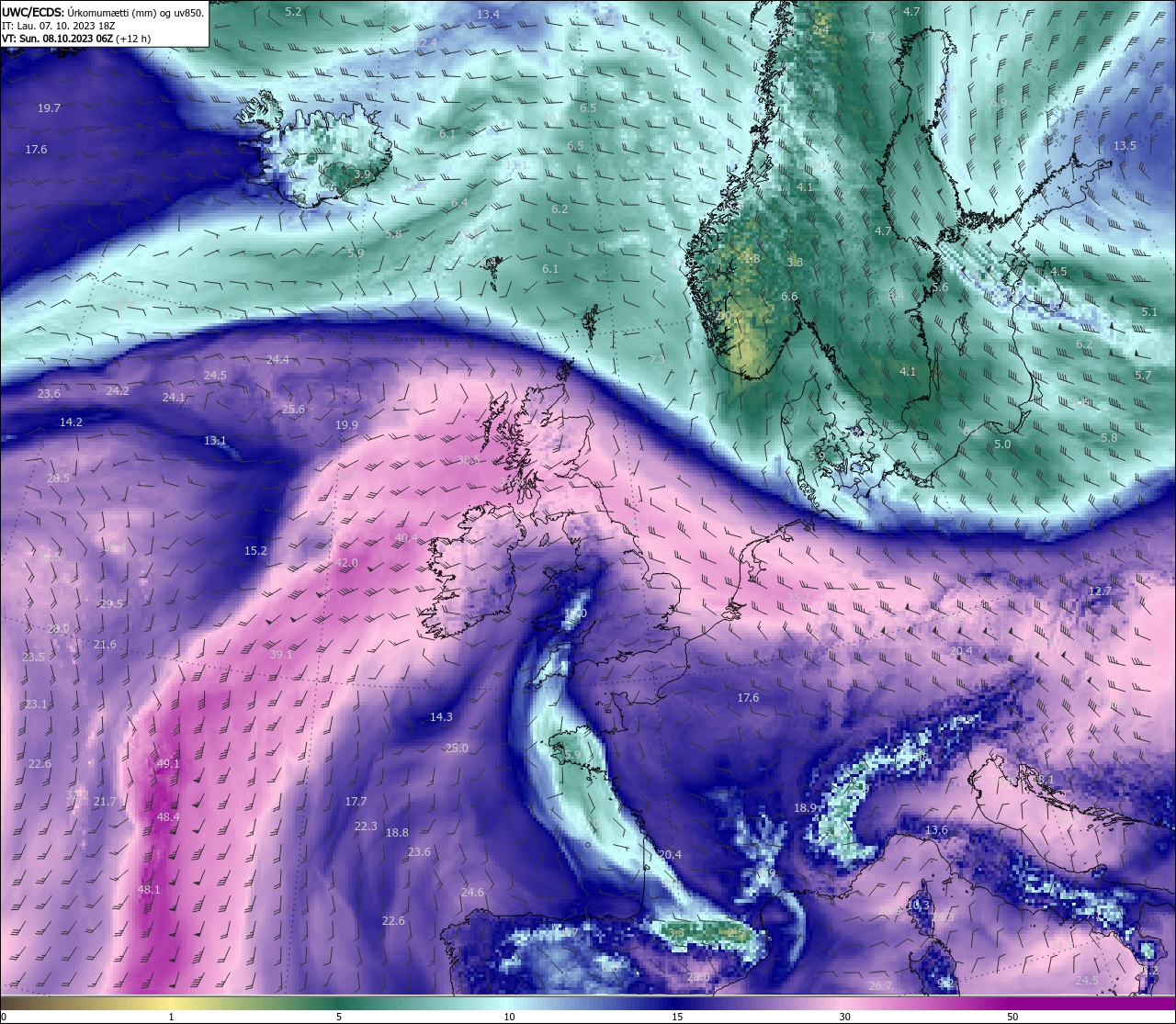Click the UWC/ECDS Úrkomumætti title text

point(103,12)
